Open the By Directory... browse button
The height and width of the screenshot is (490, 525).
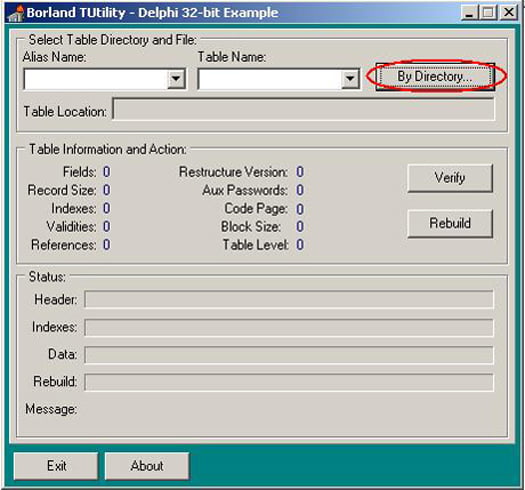[x=435, y=76]
